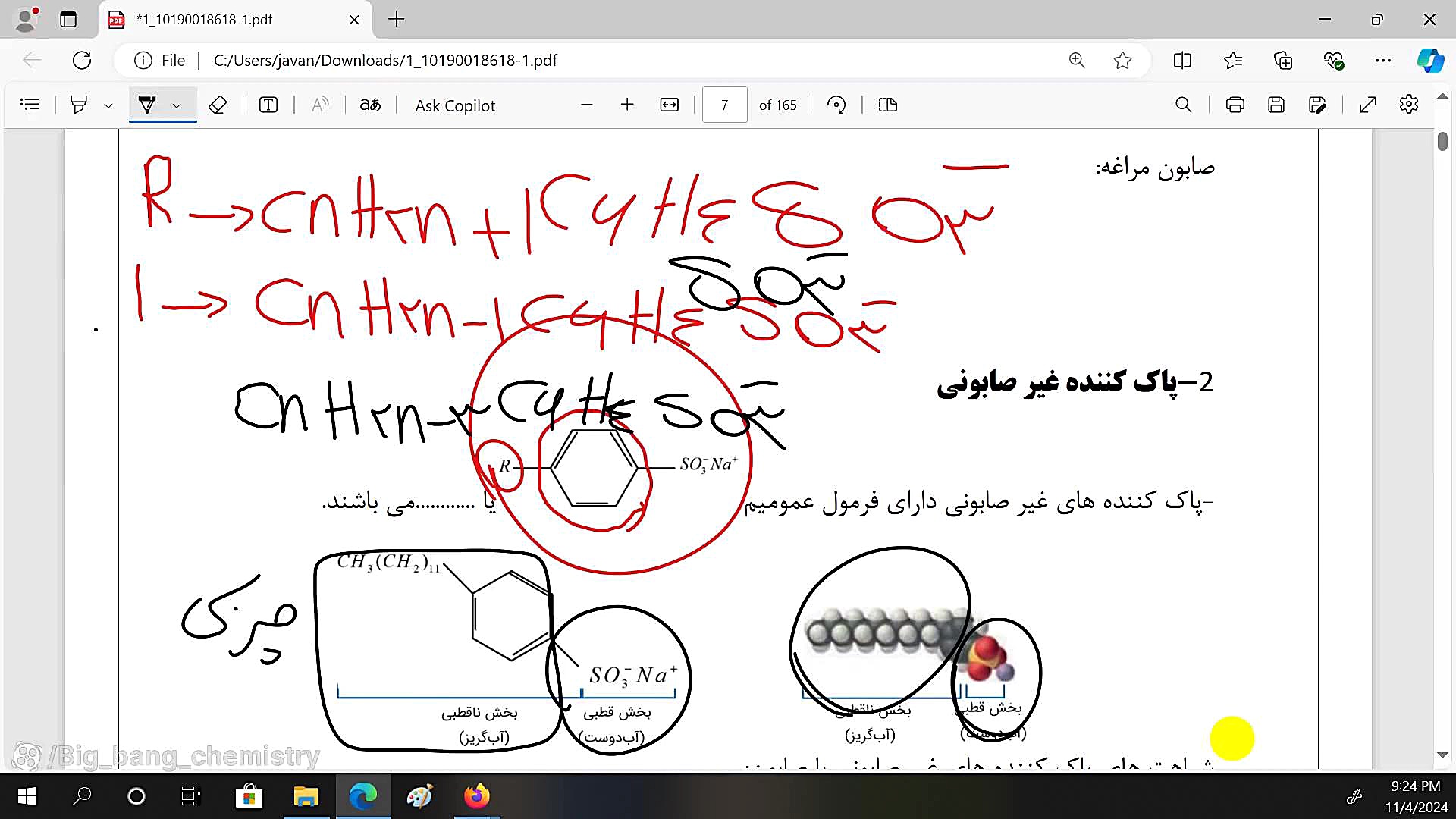
Task: Click Ask Copilot button
Action: 455,105
